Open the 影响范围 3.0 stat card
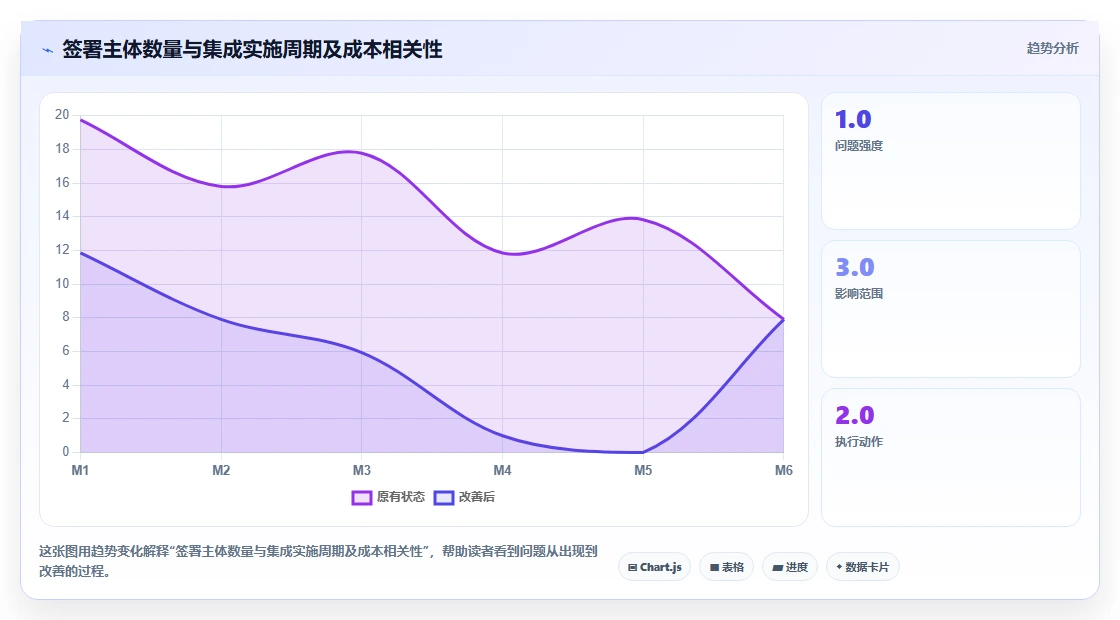Screen dimensions: 1120x620 pos(951,309)
